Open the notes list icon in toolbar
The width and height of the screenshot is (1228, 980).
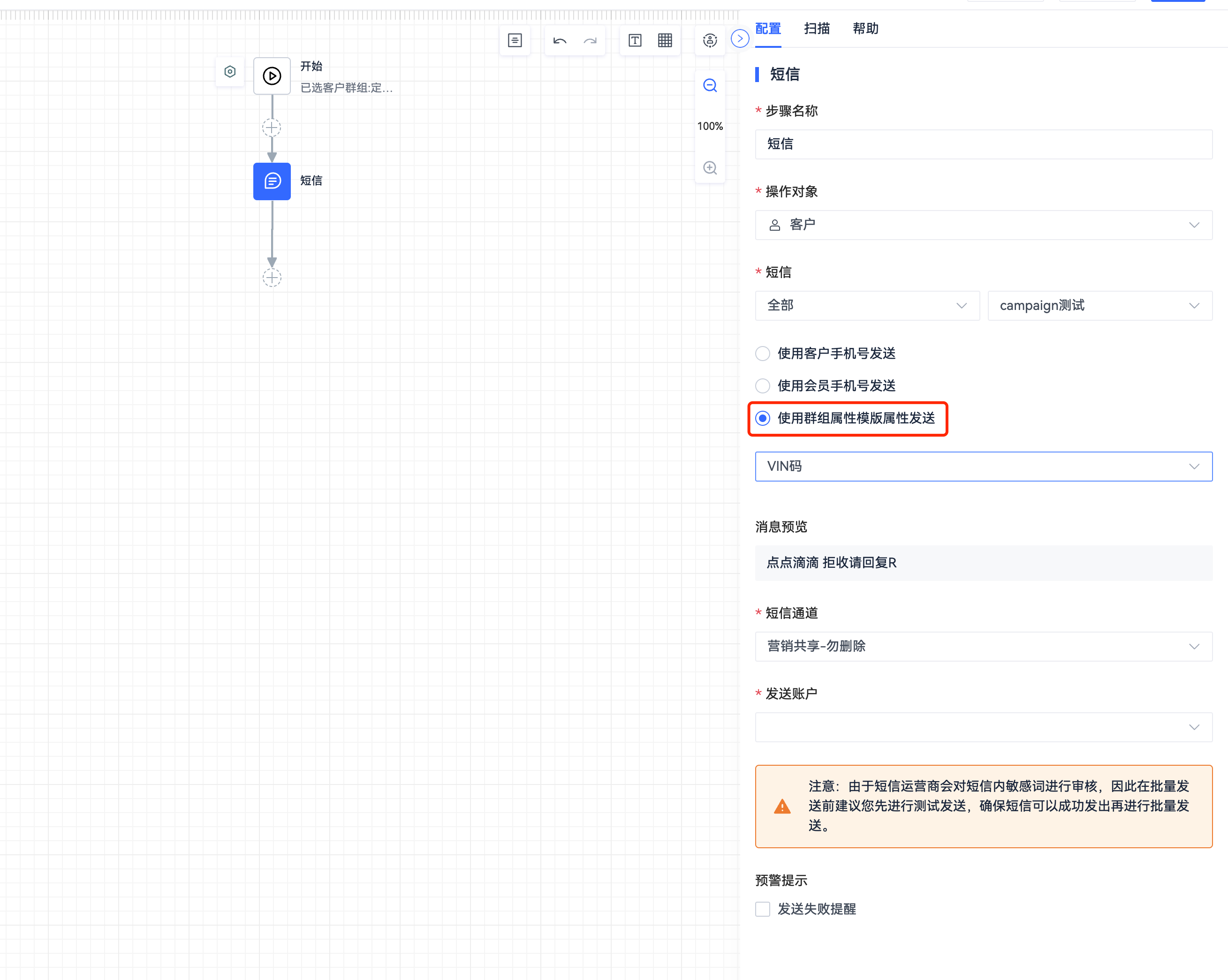(x=514, y=40)
